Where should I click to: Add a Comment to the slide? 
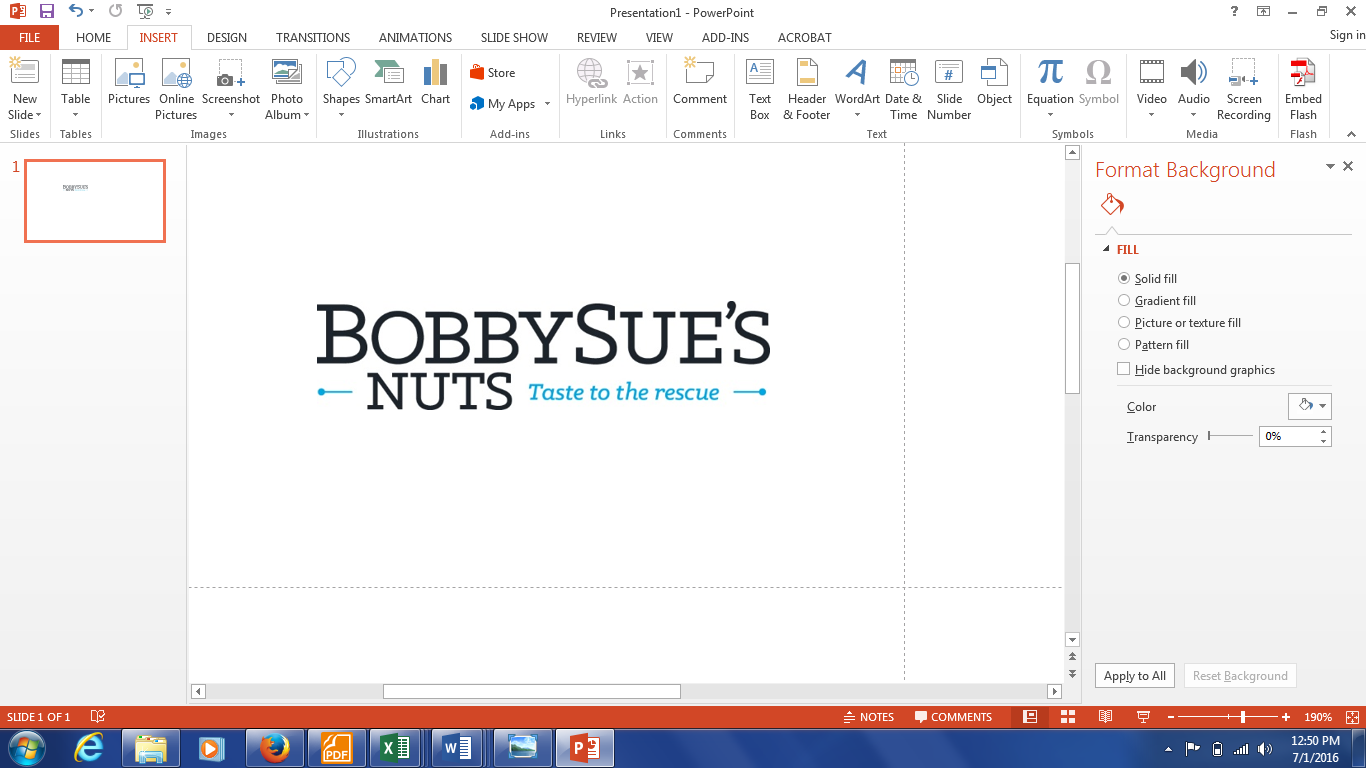(x=699, y=83)
